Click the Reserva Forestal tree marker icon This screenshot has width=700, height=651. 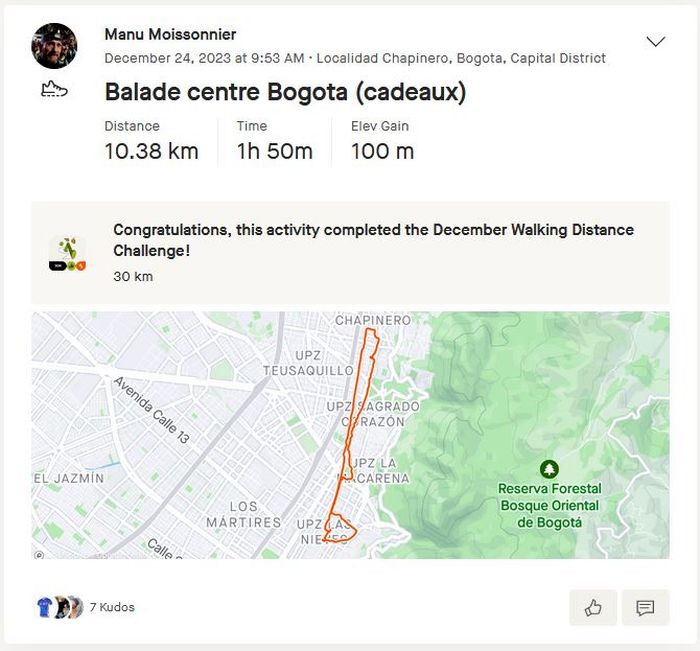pos(549,469)
